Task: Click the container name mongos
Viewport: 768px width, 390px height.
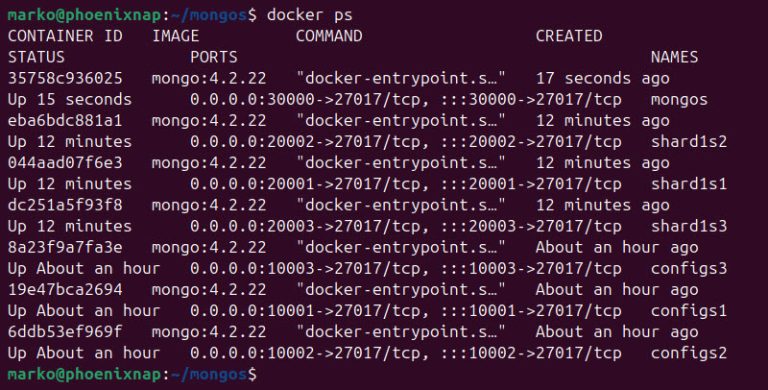Action: 679,100
